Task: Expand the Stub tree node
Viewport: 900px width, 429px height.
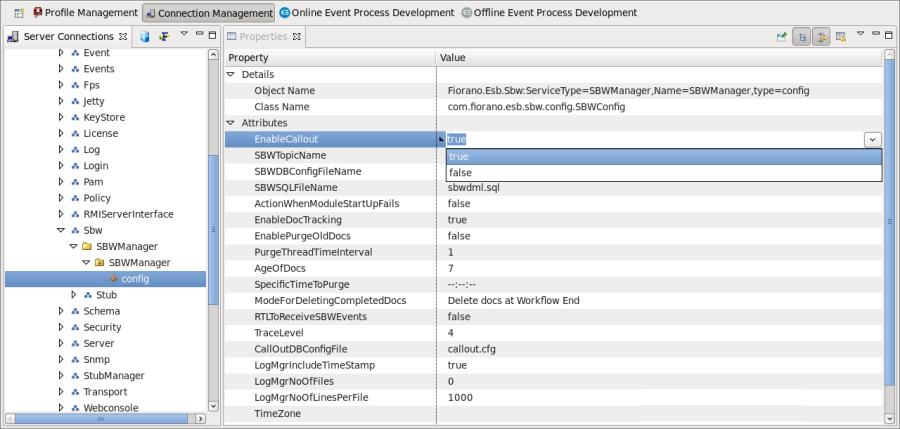Action: [73, 295]
